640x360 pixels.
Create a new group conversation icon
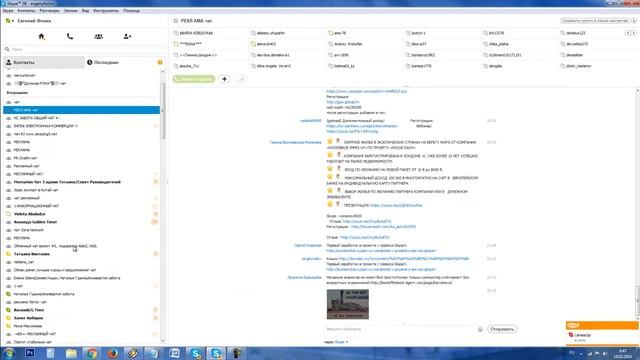click(98, 36)
